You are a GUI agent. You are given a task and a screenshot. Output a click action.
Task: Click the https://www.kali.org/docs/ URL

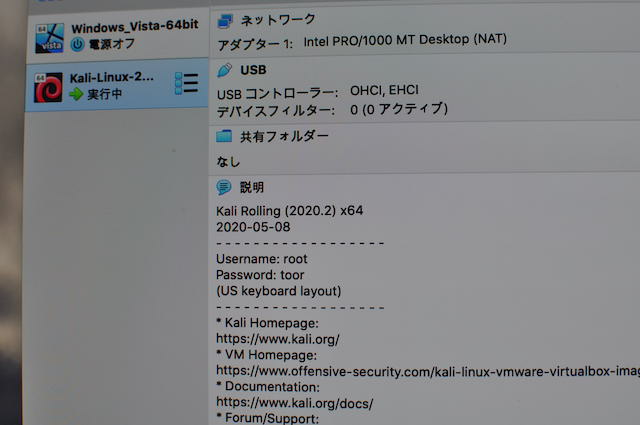click(x=294, y=403)
